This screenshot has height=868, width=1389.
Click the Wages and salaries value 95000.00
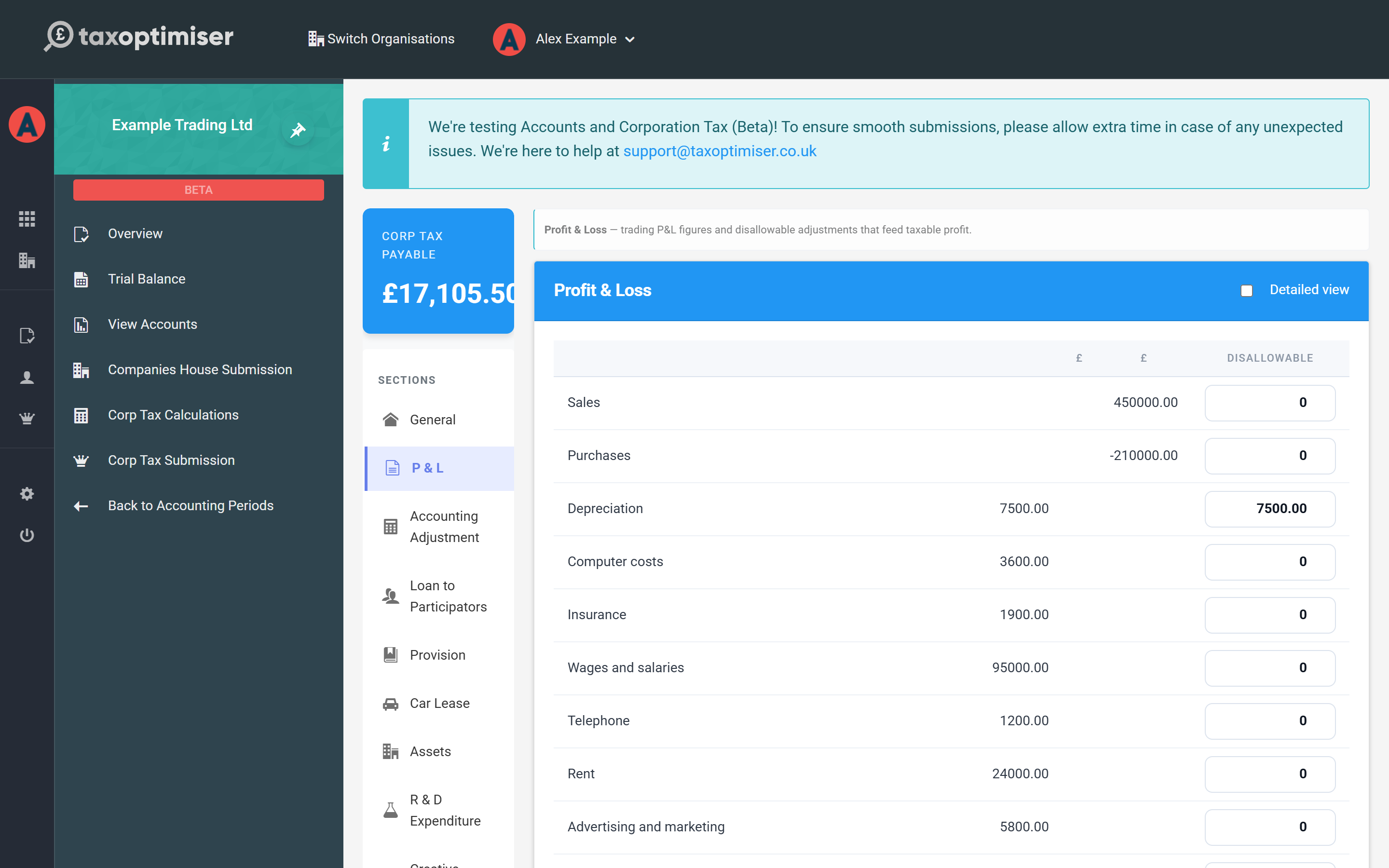1020,668
